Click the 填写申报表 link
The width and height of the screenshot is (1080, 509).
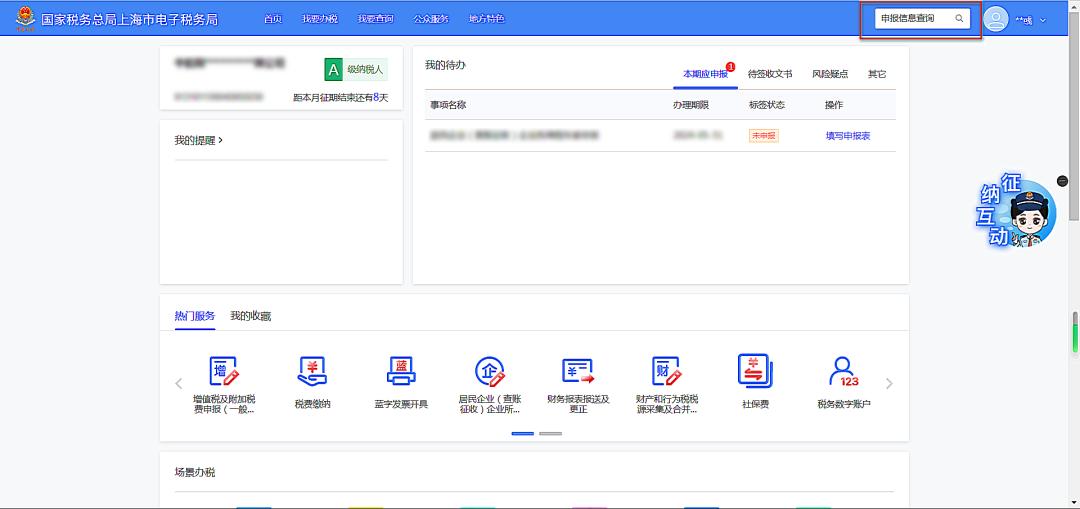(847, 136)
